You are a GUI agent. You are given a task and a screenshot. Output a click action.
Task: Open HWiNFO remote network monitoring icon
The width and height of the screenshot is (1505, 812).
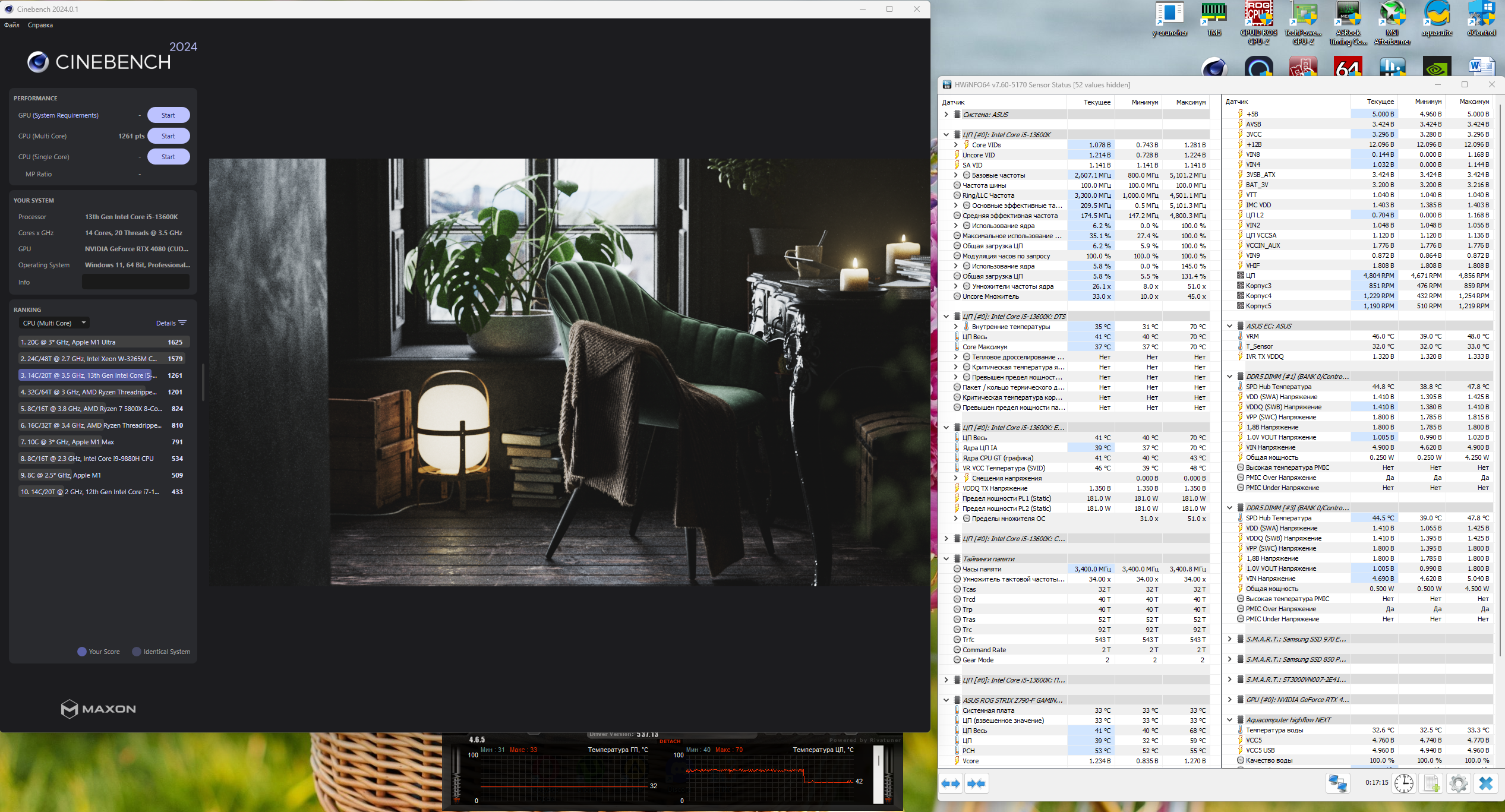pos(1337,783)
